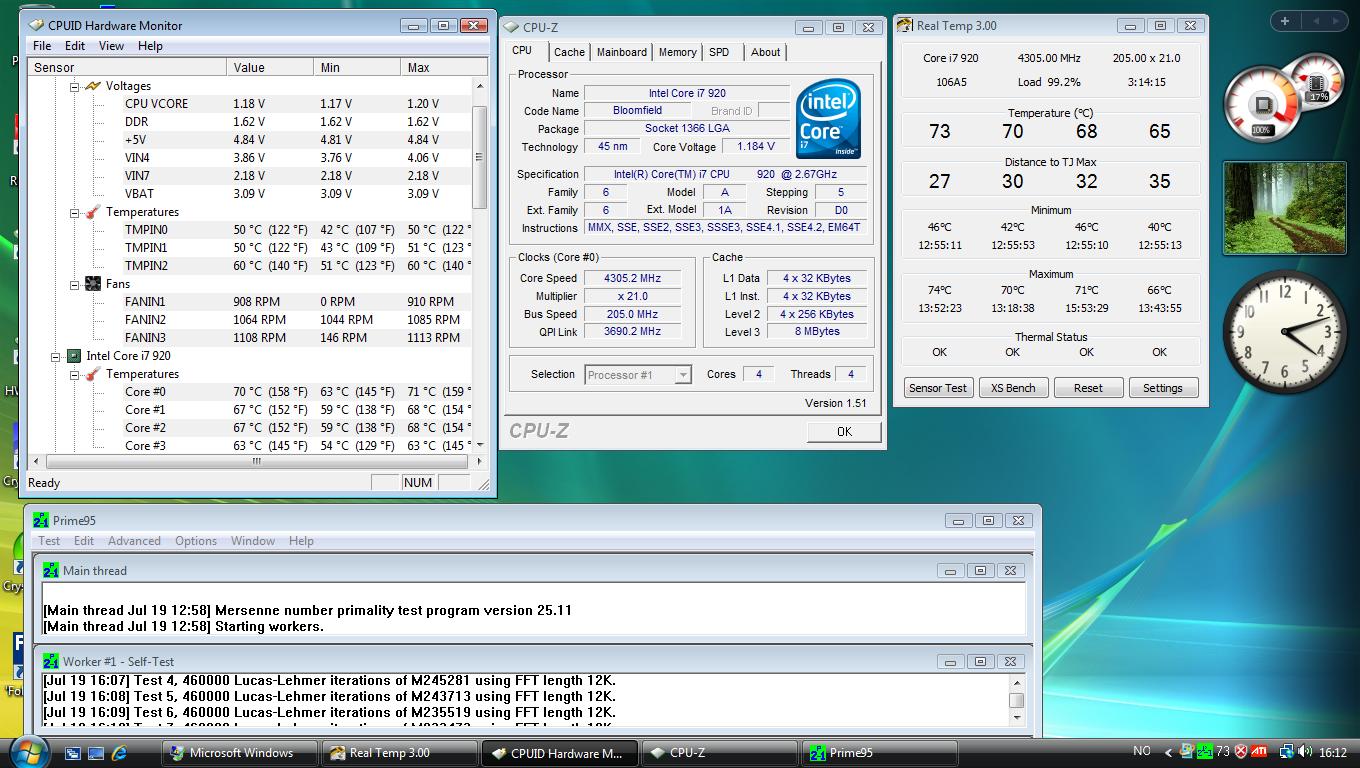This screenshot has height=768, width=1360.
Task: Click the Worker #1 Self-Test window icon
Action: point(51,661)
